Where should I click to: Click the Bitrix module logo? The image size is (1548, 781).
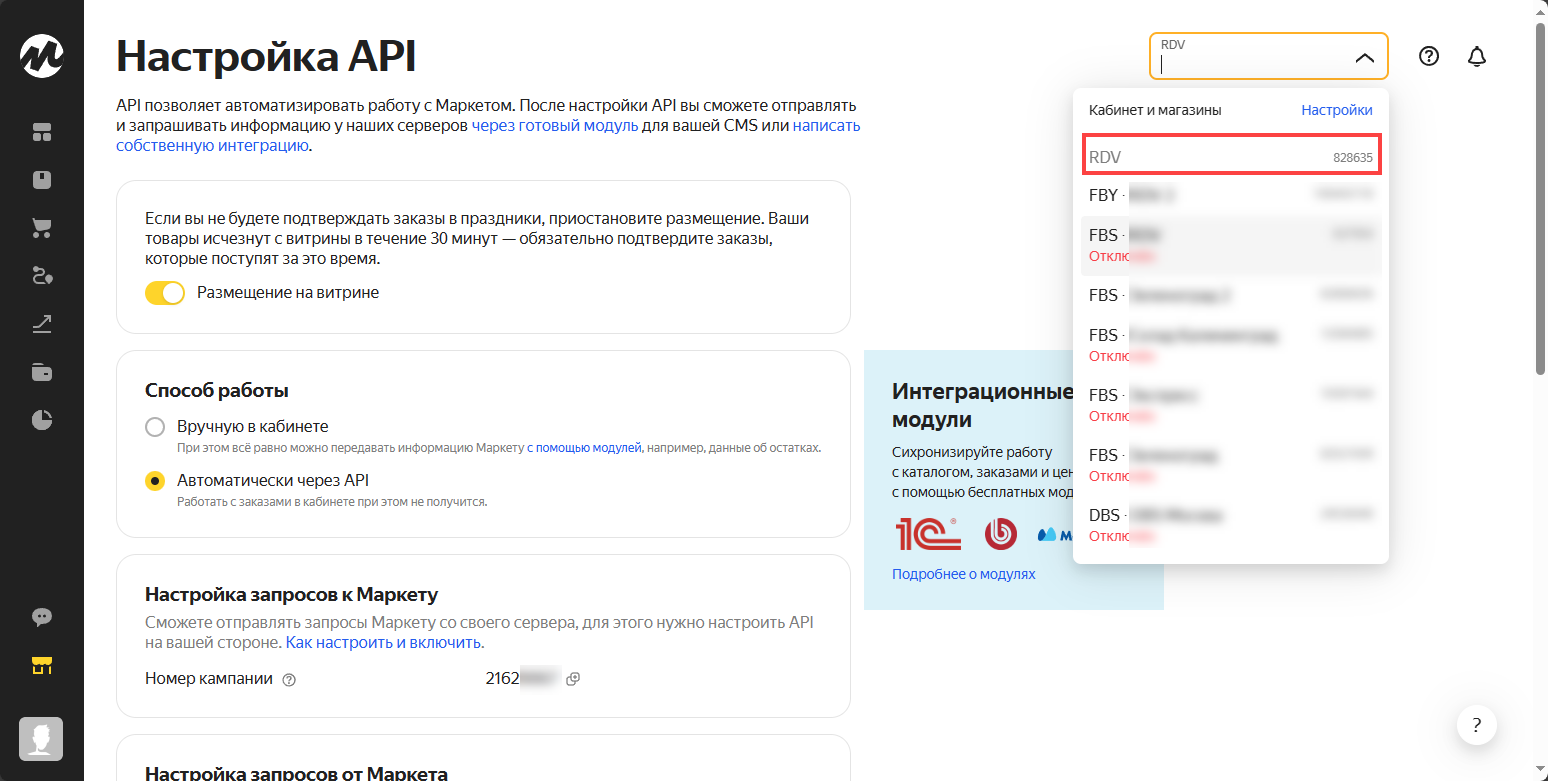tap(1000, 534)
